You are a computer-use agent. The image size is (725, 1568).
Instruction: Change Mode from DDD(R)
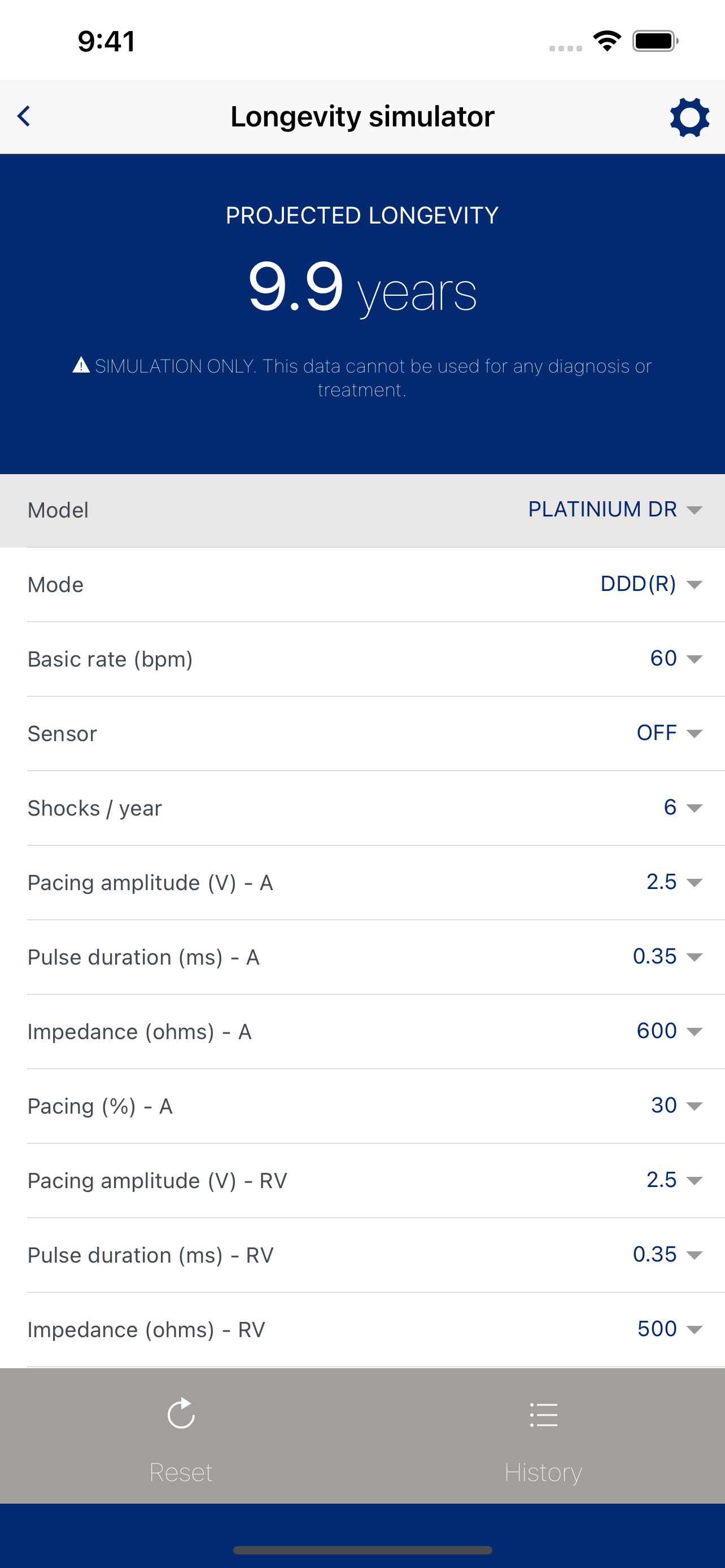[x=652, y=584]
